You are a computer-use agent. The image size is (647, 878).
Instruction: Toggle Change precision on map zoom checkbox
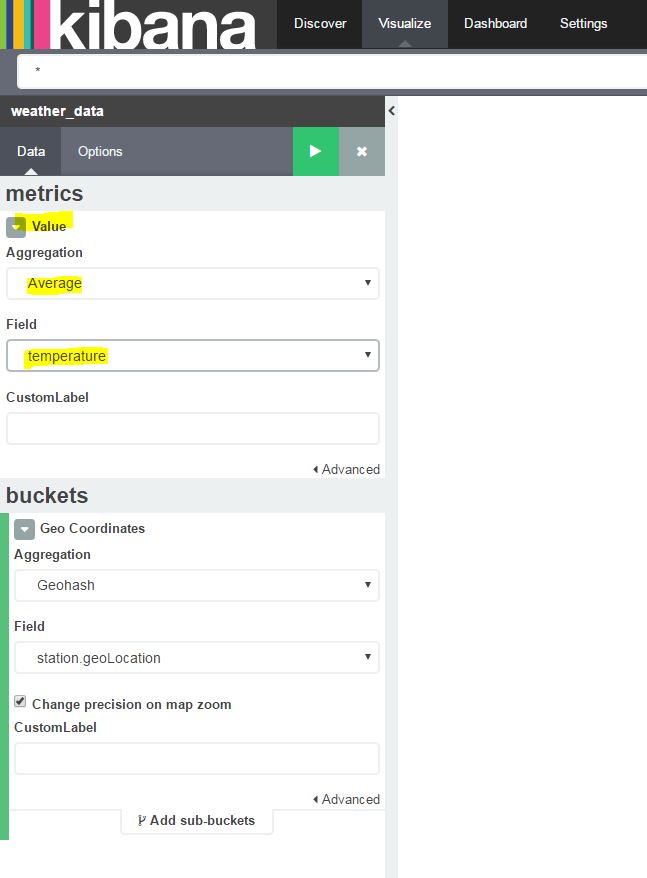[x=20, y=702]
